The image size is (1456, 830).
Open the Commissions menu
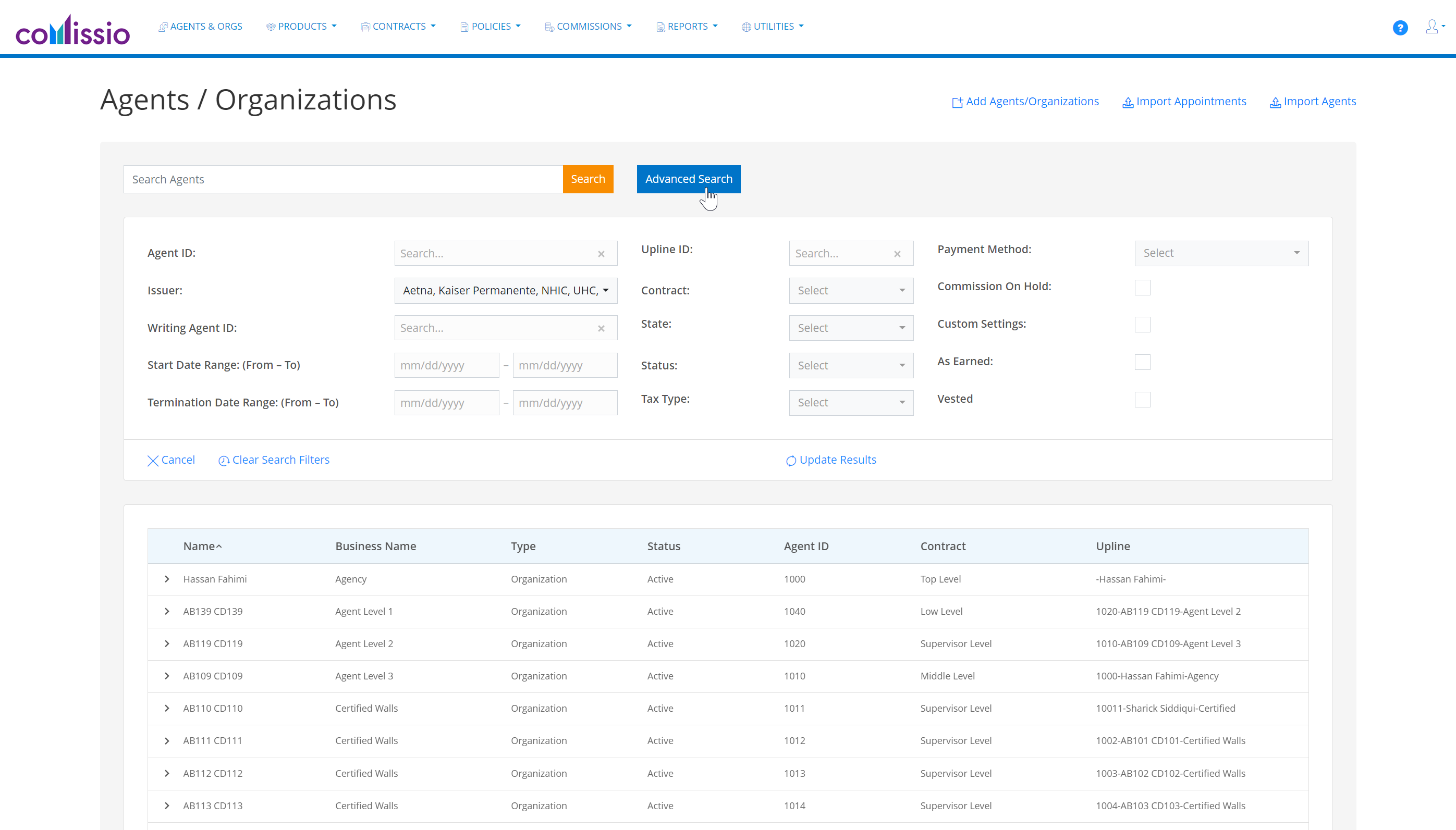(588, 26)
